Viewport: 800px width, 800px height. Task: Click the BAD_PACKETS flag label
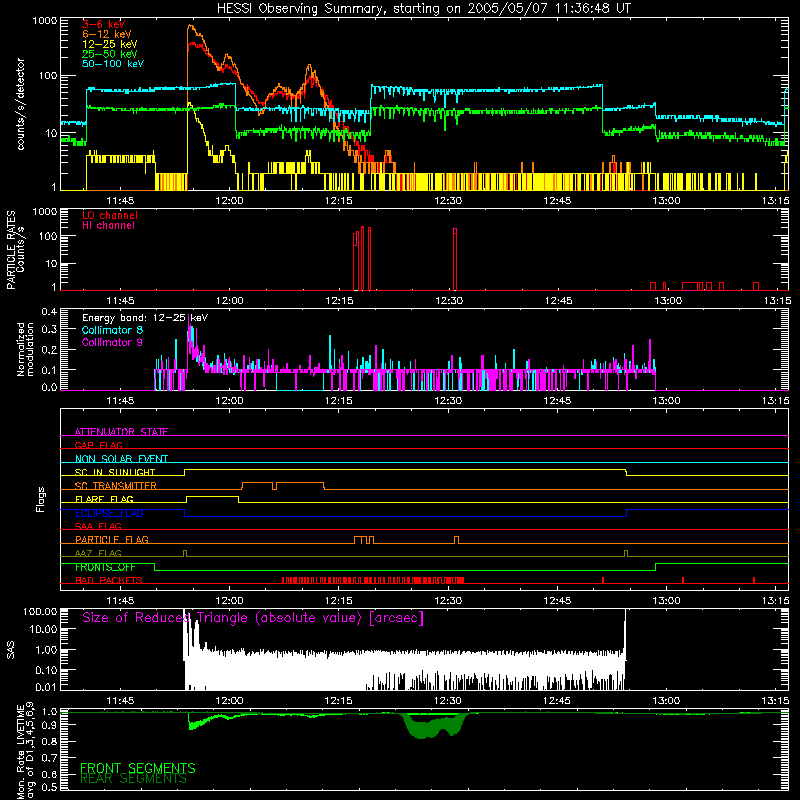point(109,580)
